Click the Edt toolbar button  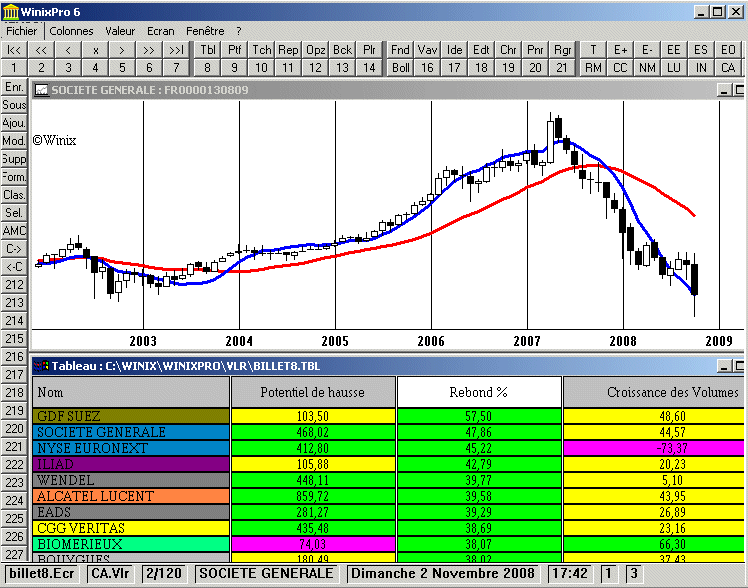pos(481,50)
